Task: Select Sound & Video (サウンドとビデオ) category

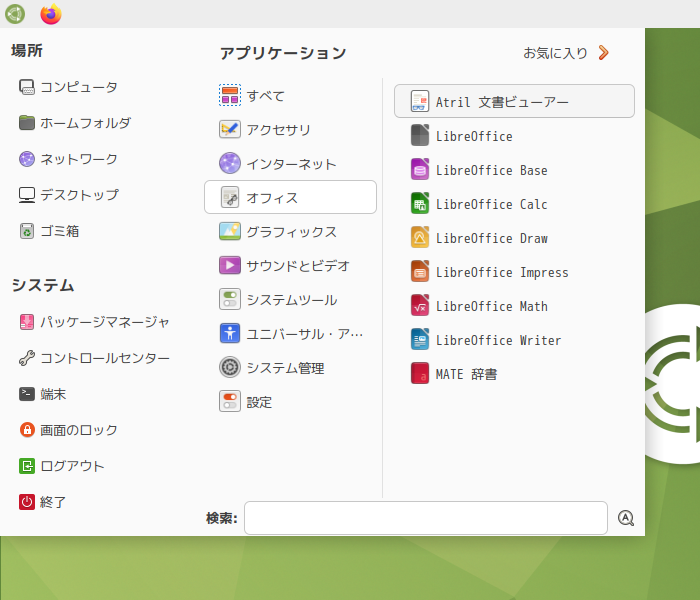Action: click(x=290, y=265)
